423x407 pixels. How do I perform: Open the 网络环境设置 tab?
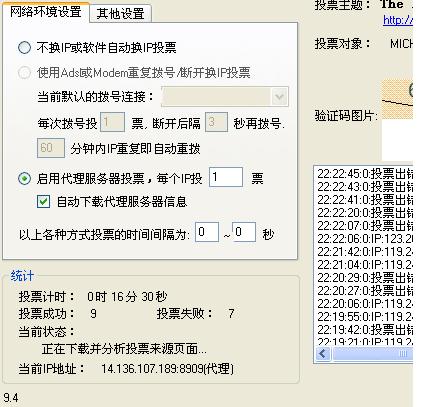(x=46, y=12)
